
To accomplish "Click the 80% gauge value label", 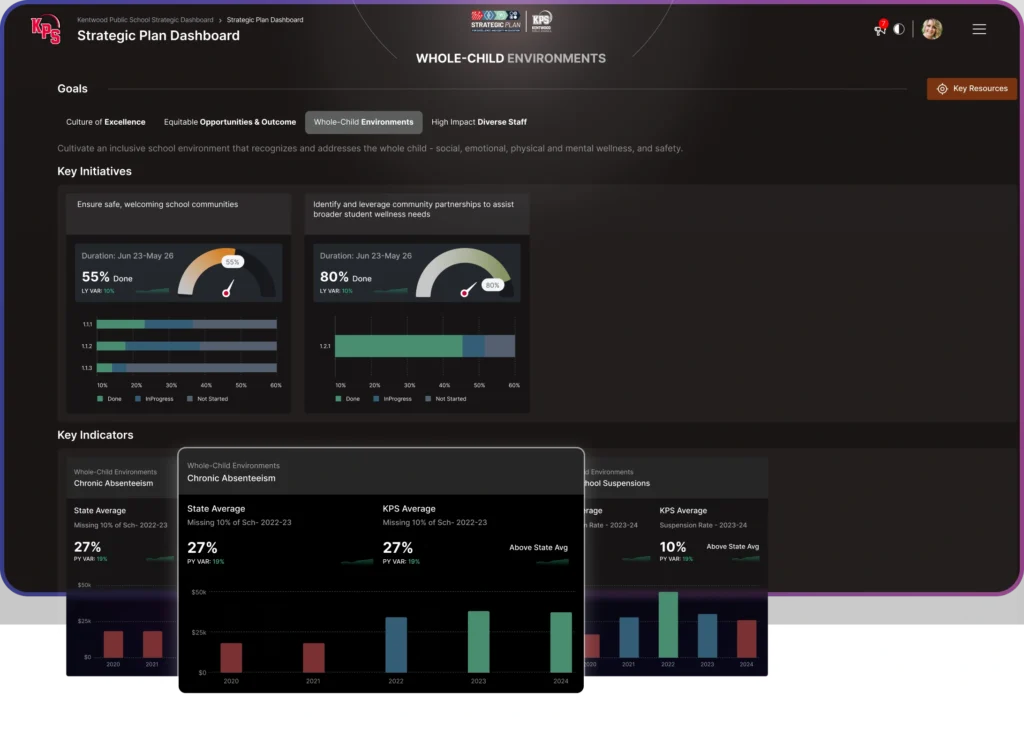I will click(x=492, y=285).
